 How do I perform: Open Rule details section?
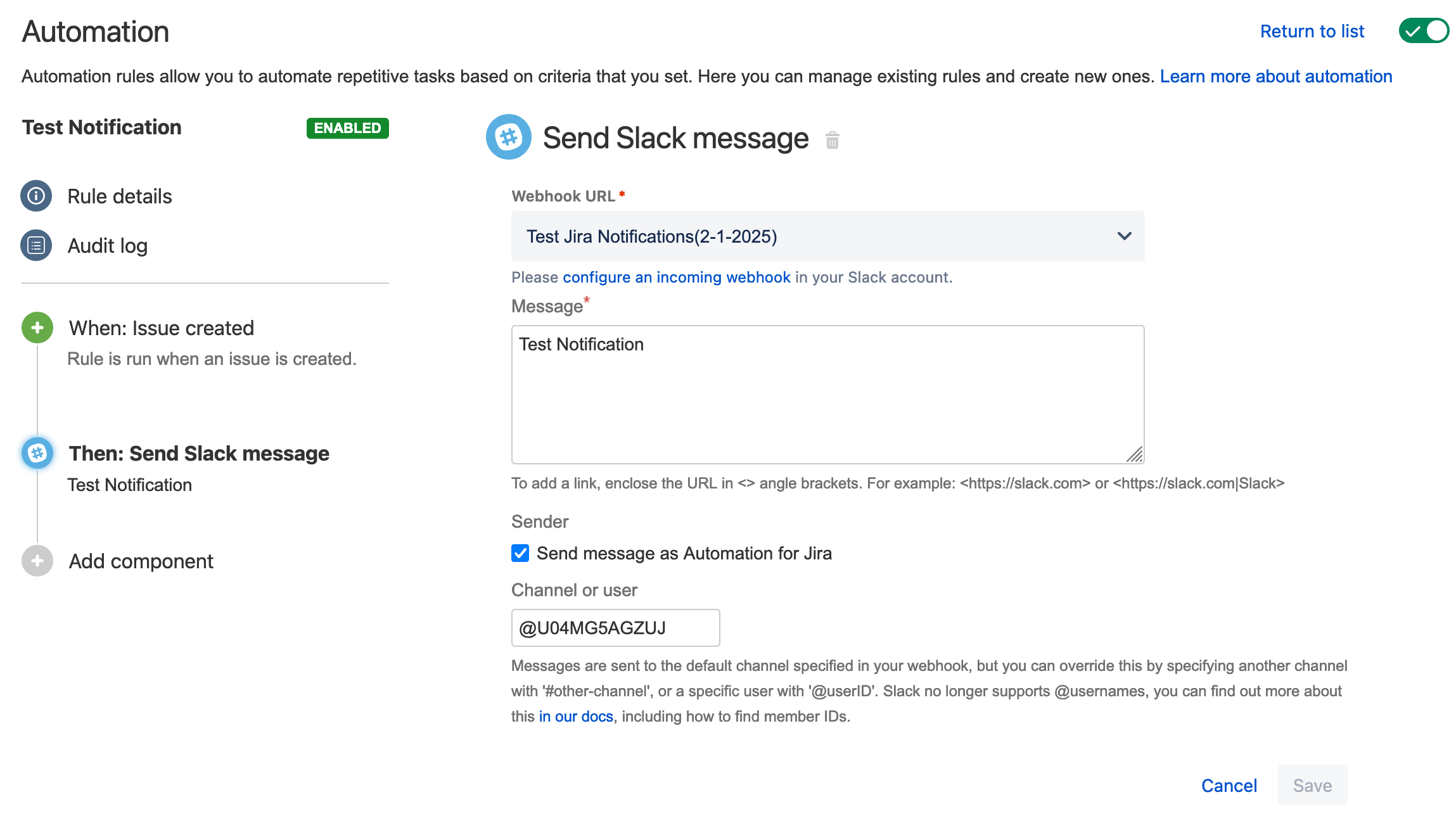[120, 196]
